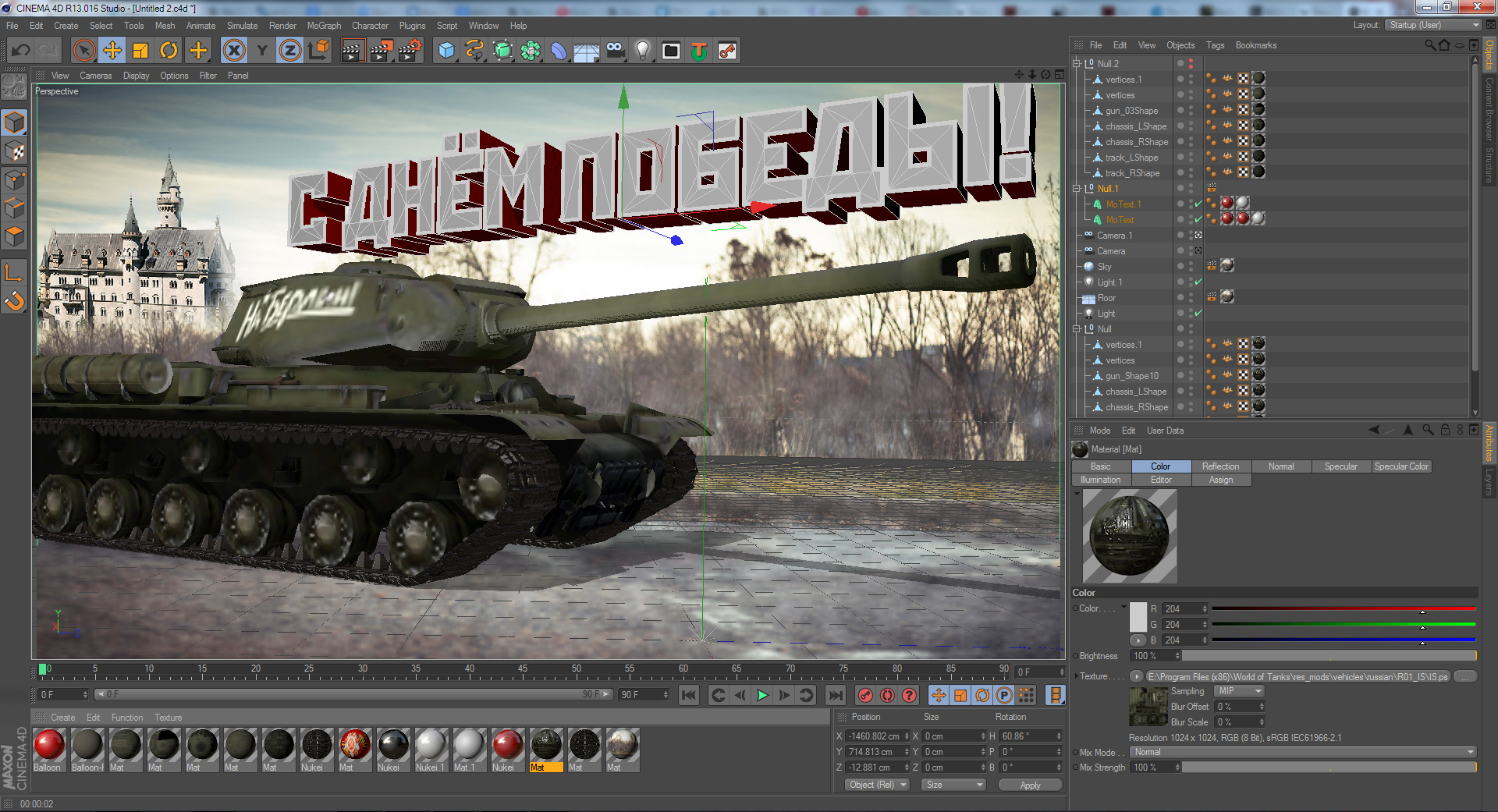
Task: Open deformer objects icon
Action: pyautogui.click(x=559, y=51)
